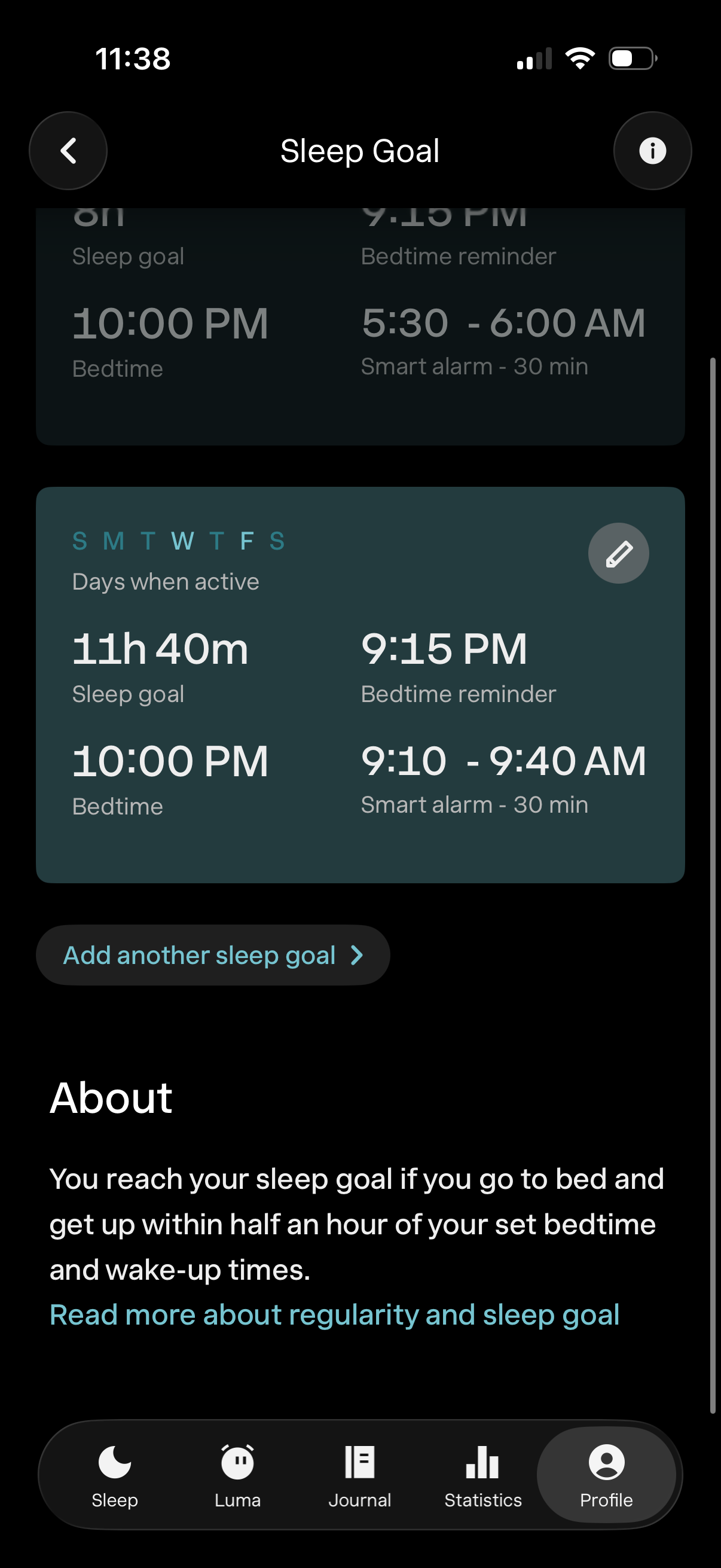Edit the 11h 40m sleep goal

pyautogui.click(x=618, y=553)
